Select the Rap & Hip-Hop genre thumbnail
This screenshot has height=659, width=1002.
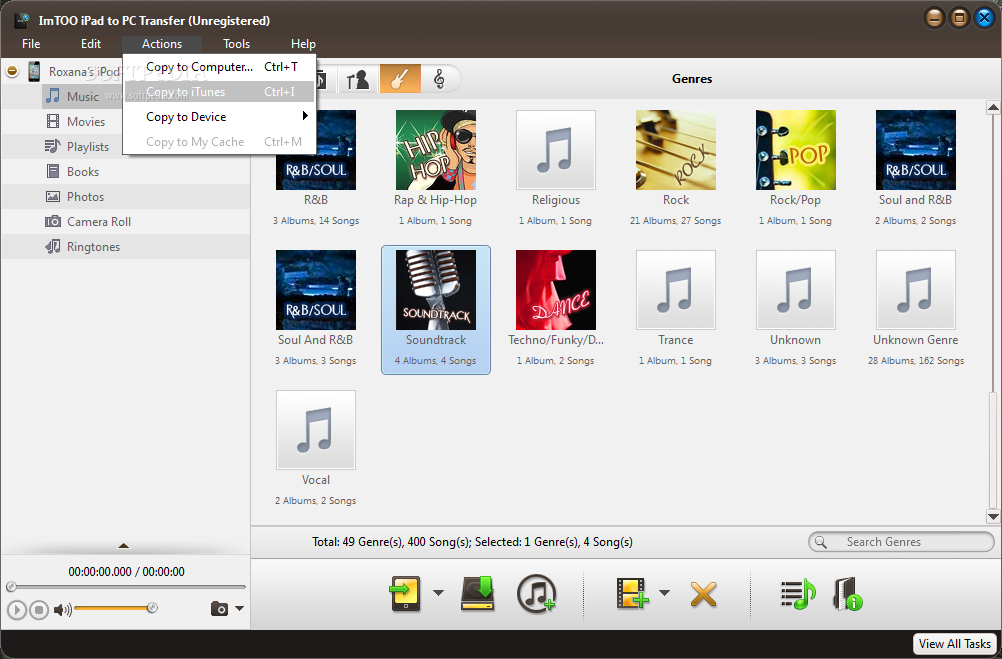[x=435, y=150]
